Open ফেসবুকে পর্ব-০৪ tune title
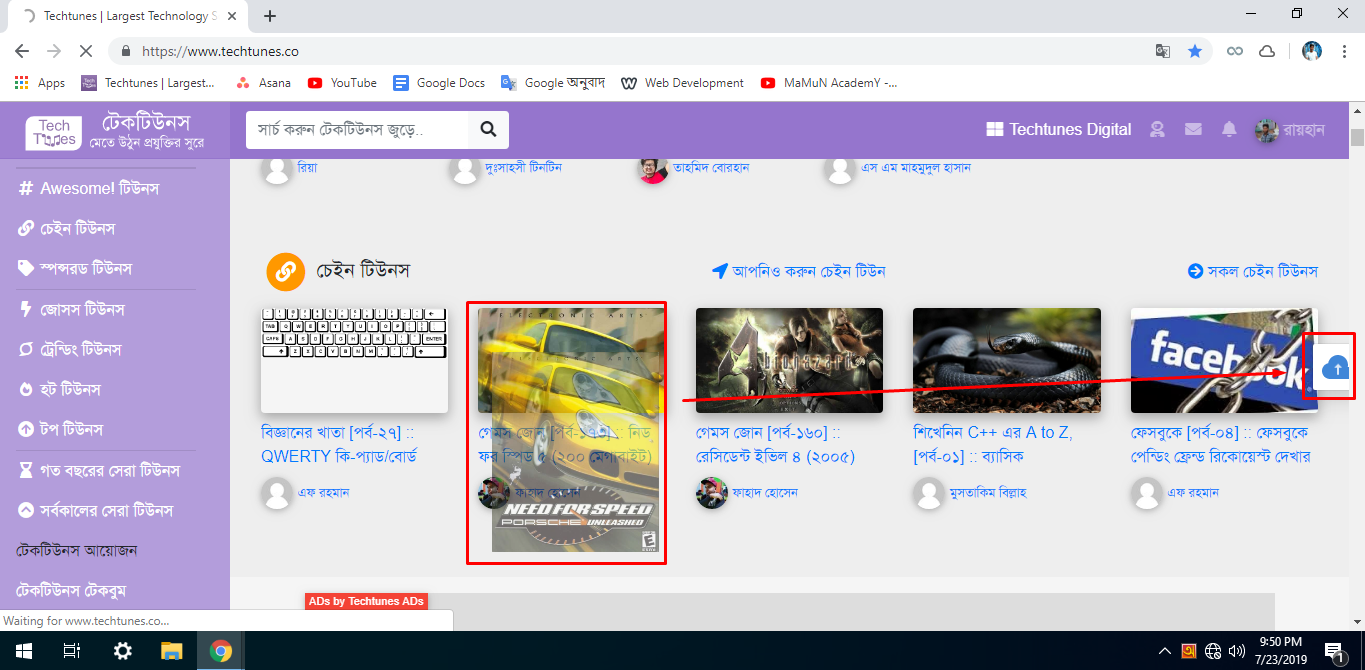Viewport: 1365px width, 670px height. [x=1221, y=445]
